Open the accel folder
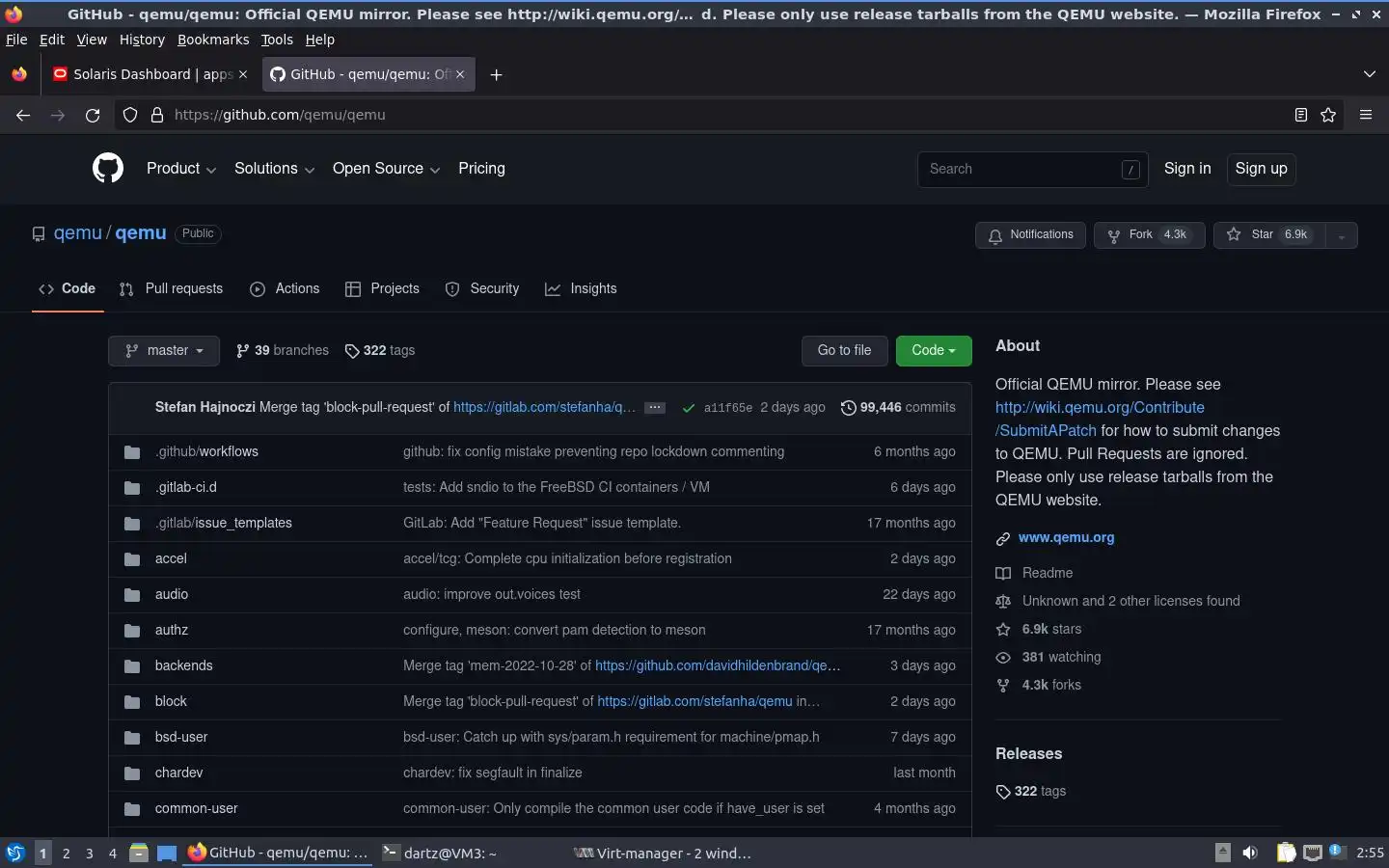1389x868 pixels. tap(171, 558)
